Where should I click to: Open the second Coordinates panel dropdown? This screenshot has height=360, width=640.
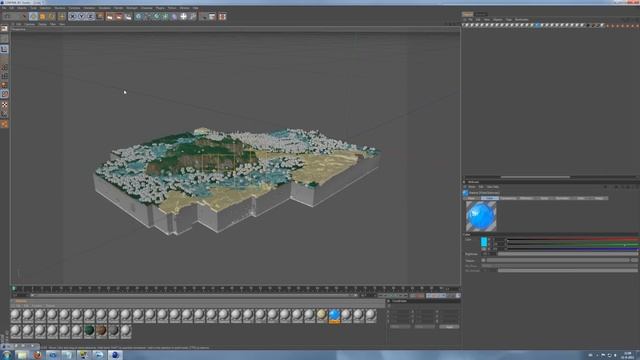coord(424,327)
